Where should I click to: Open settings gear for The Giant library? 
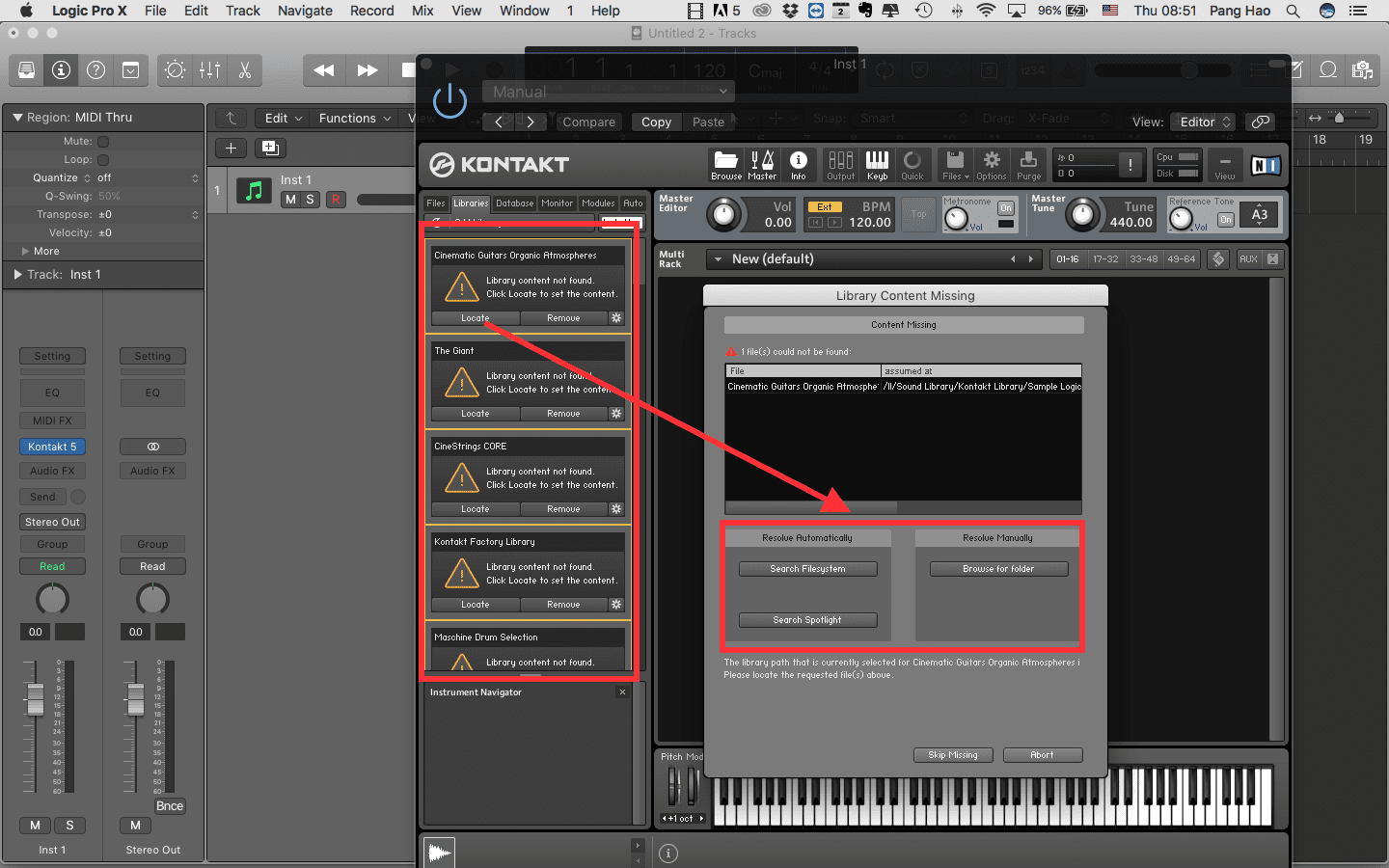tap(616, 414)
